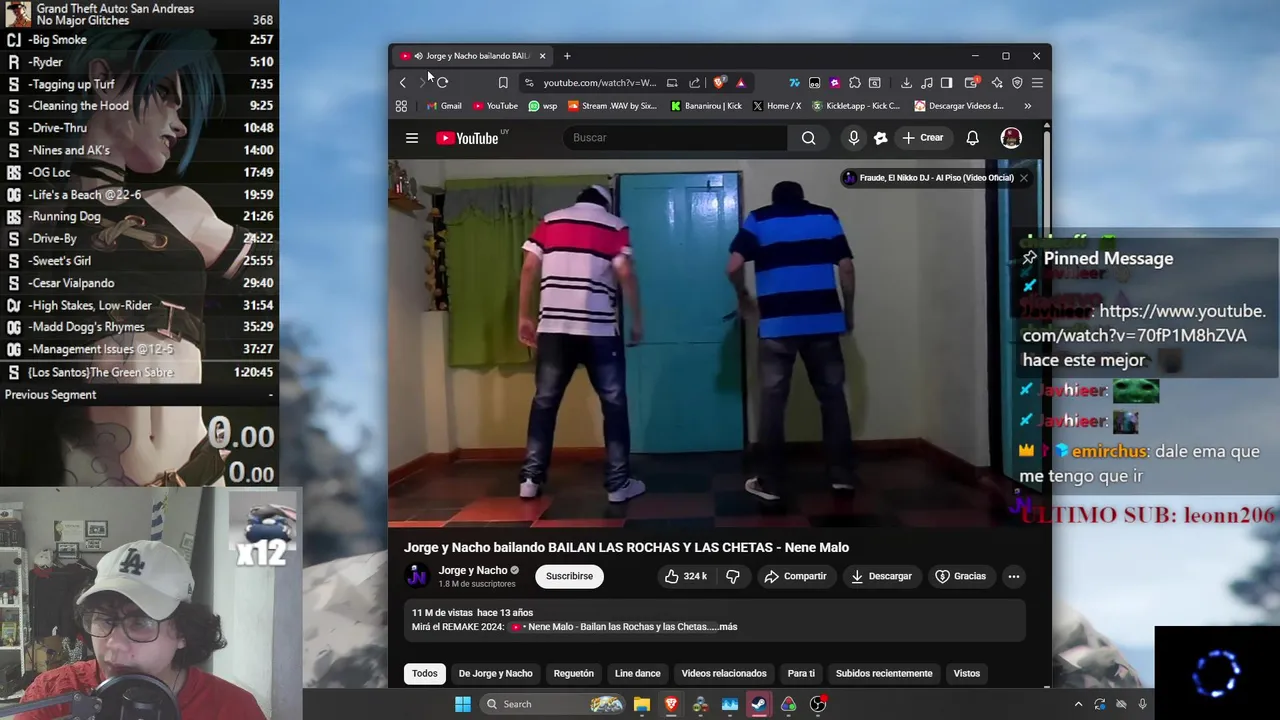Screen dimensions: 1280x720
Task: Dislike the video with thumbs-down
Action: tap(733, 576)
